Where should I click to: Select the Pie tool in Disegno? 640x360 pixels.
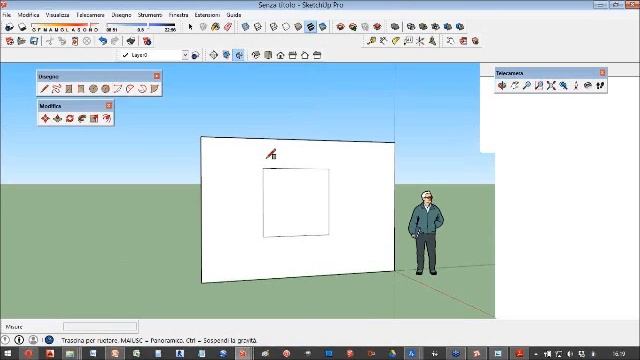coord(154,89)
